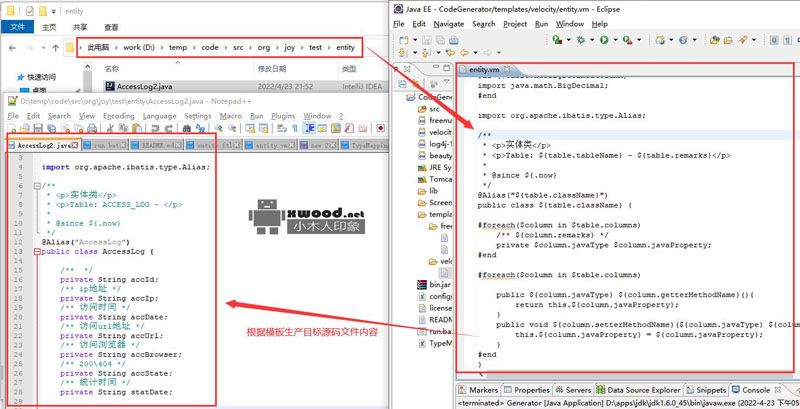Viewport: 800px width, 409px height.
Task: Select Eclipse Data Source Explorer tab
Action: (x=638, y=390)
